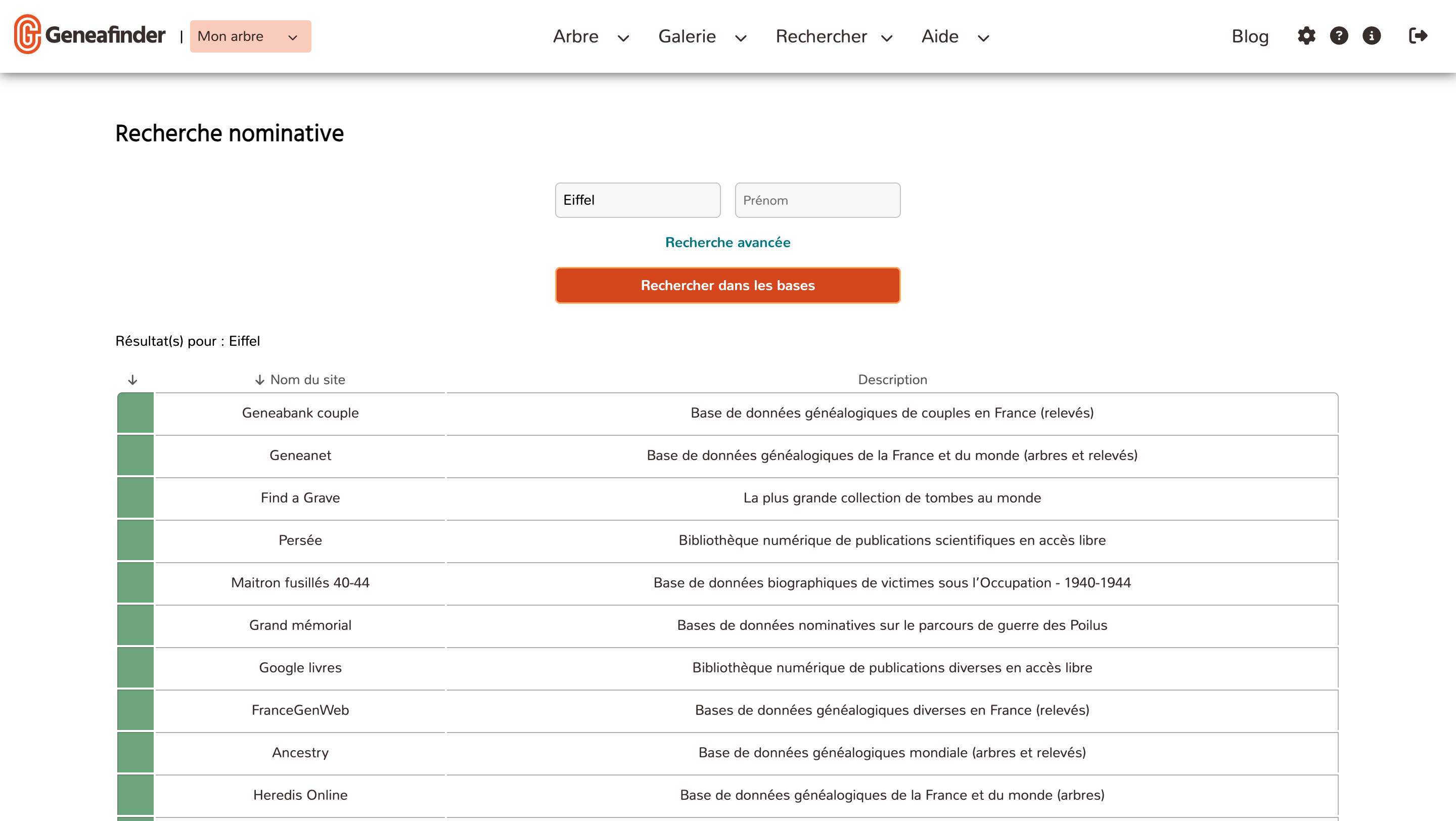1456x821 pixels.
Task: Click the Geneafinder logo
Action: pyautogui.click(x=90, y=35)
